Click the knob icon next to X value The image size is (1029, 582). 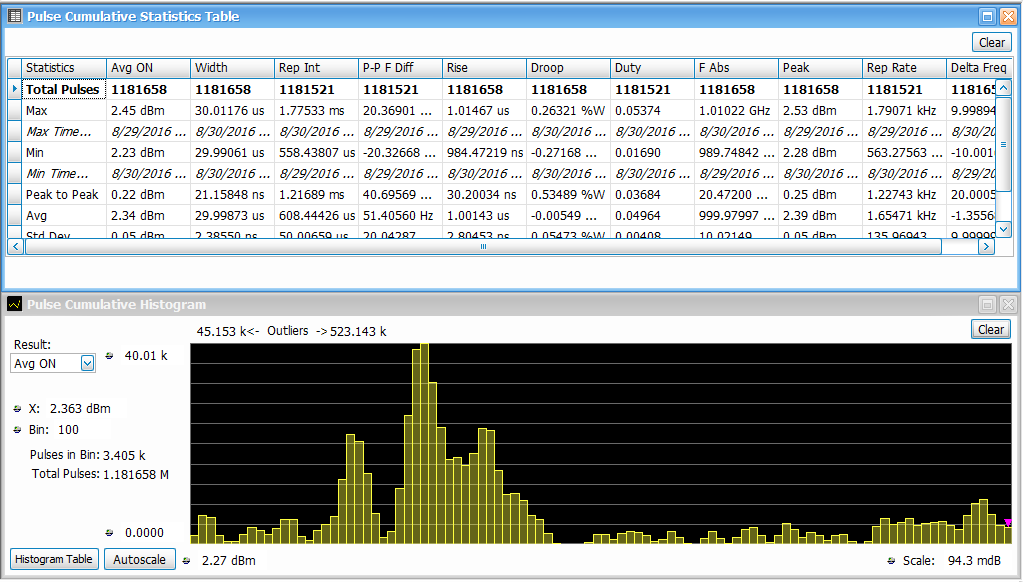(x=18, y=409)
